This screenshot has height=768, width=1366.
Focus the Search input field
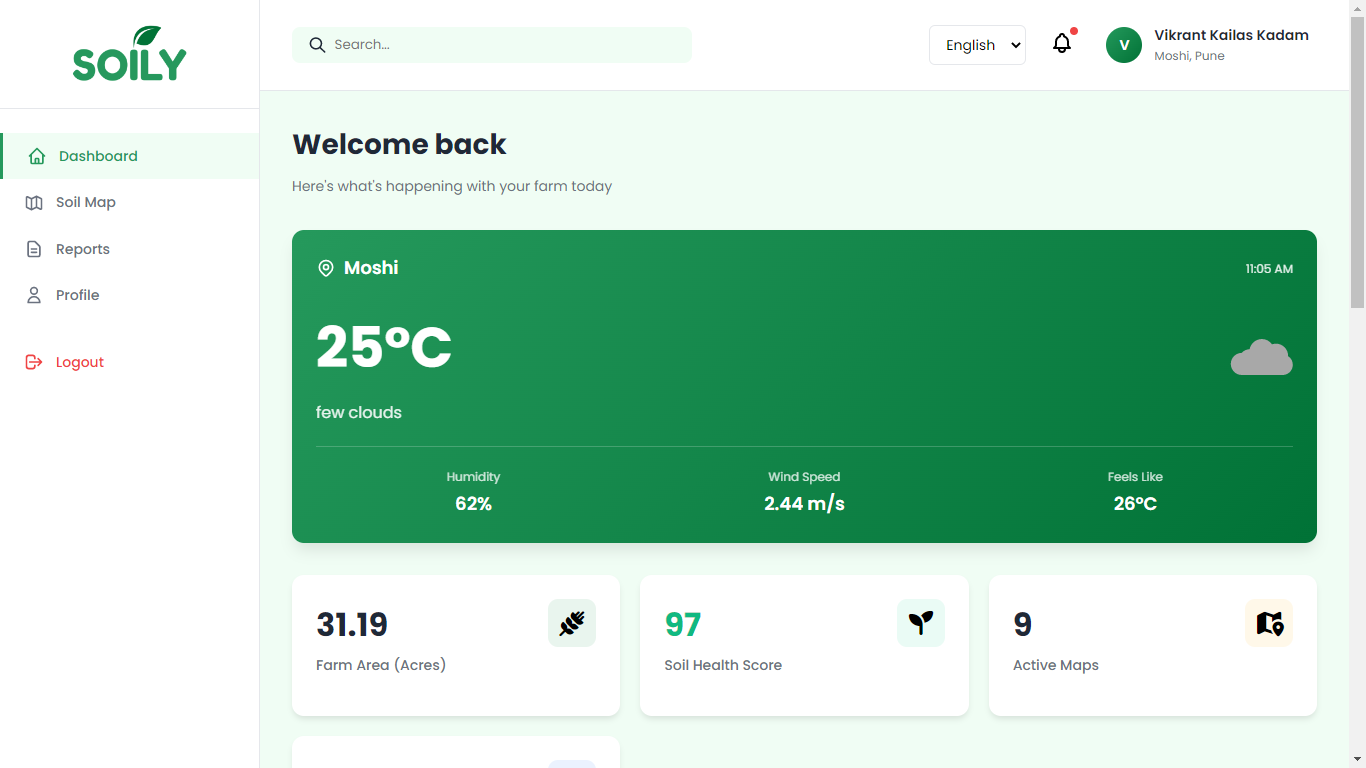pyautogui.click(x=492, y=45)
